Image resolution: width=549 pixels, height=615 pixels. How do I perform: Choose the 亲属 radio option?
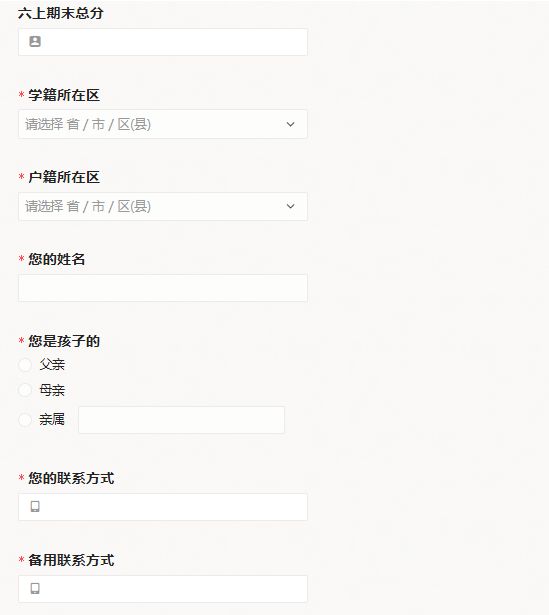pos(25,420)
